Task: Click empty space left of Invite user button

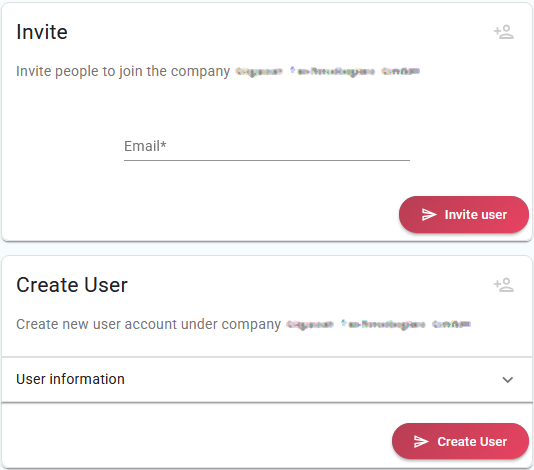Action: [204, 215]
